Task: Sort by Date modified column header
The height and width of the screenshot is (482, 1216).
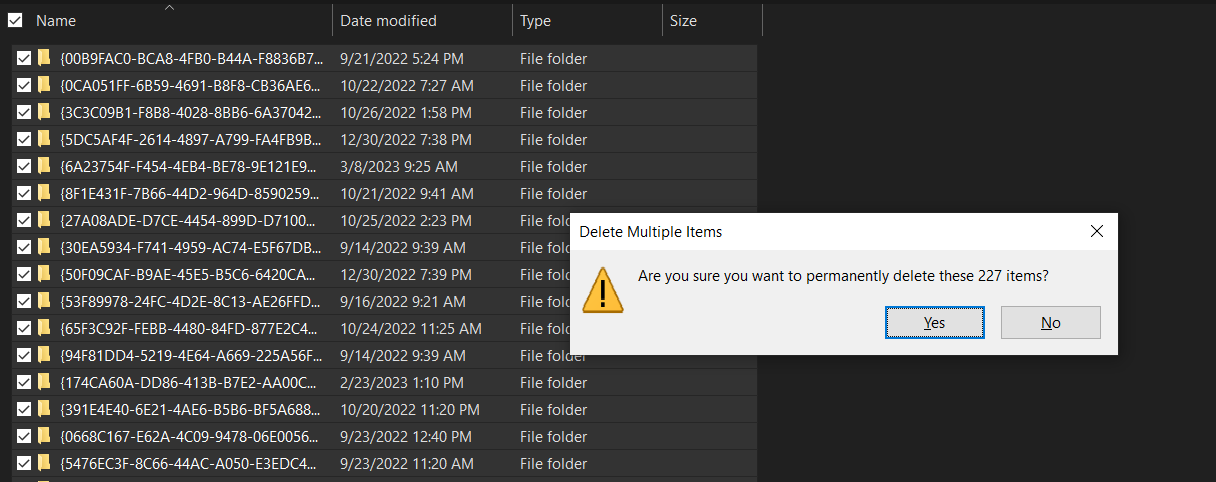Action: tap(388, 21)
